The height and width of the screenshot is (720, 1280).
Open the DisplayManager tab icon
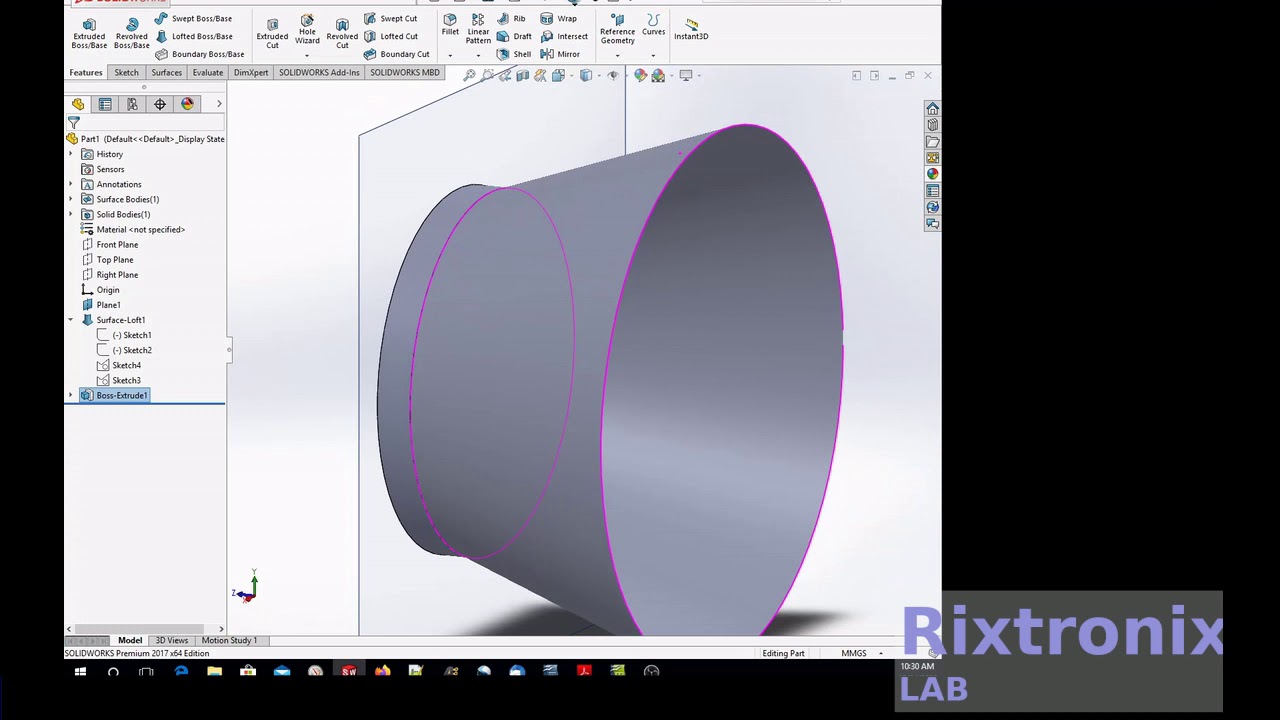click(187, 104)
